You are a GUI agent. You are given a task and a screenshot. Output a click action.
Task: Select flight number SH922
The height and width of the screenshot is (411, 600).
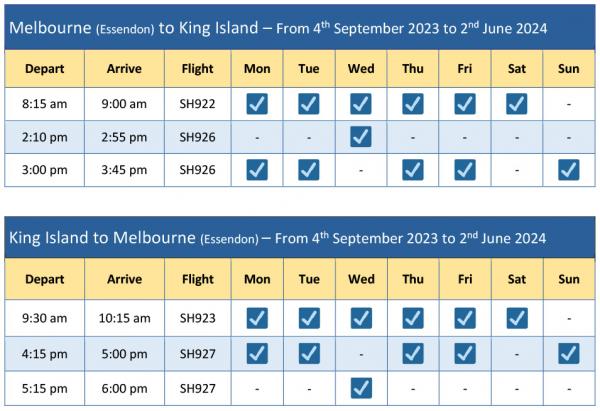(x=198, y=103)
